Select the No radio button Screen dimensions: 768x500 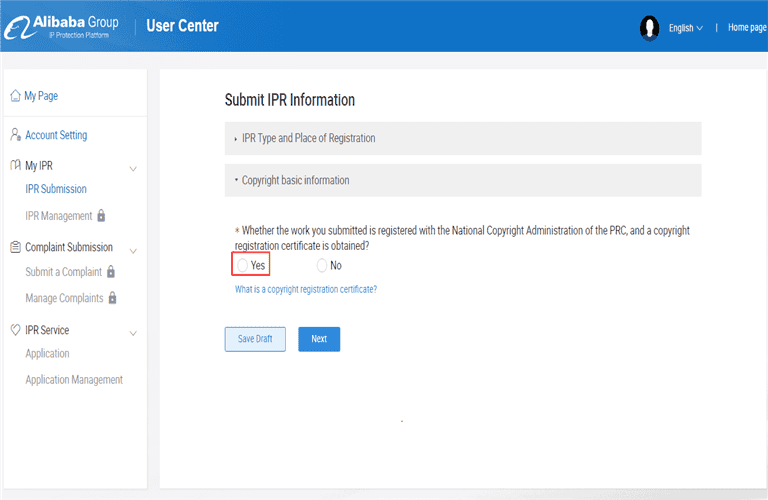(322, 265)
